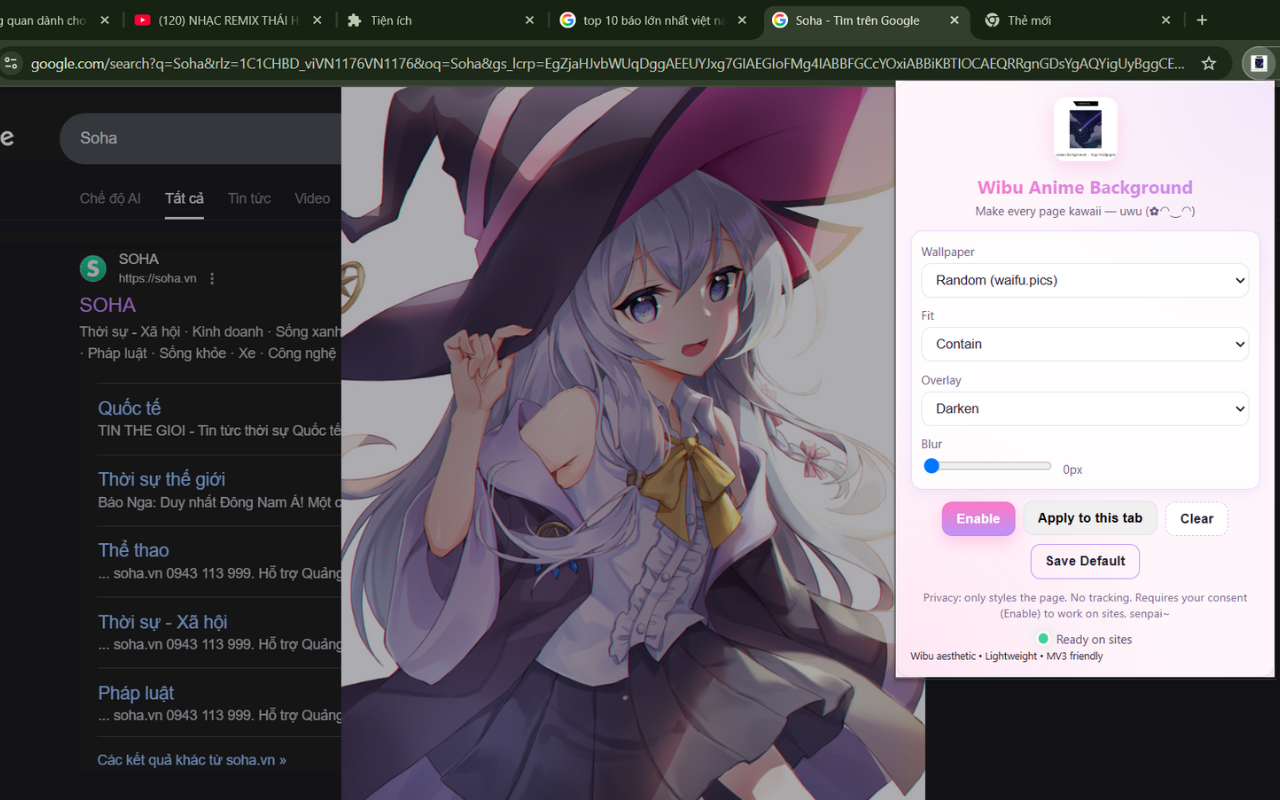1280x800 pixels.
Task: Open the Overlay dropdown showing Darken
Action: click(1085, 408)
